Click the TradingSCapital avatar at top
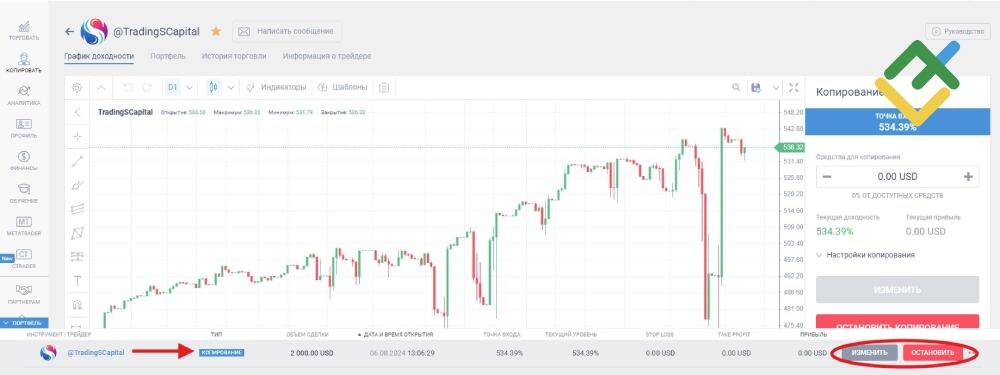This screenshot has height=375, width=1000. tap(94, 31)
